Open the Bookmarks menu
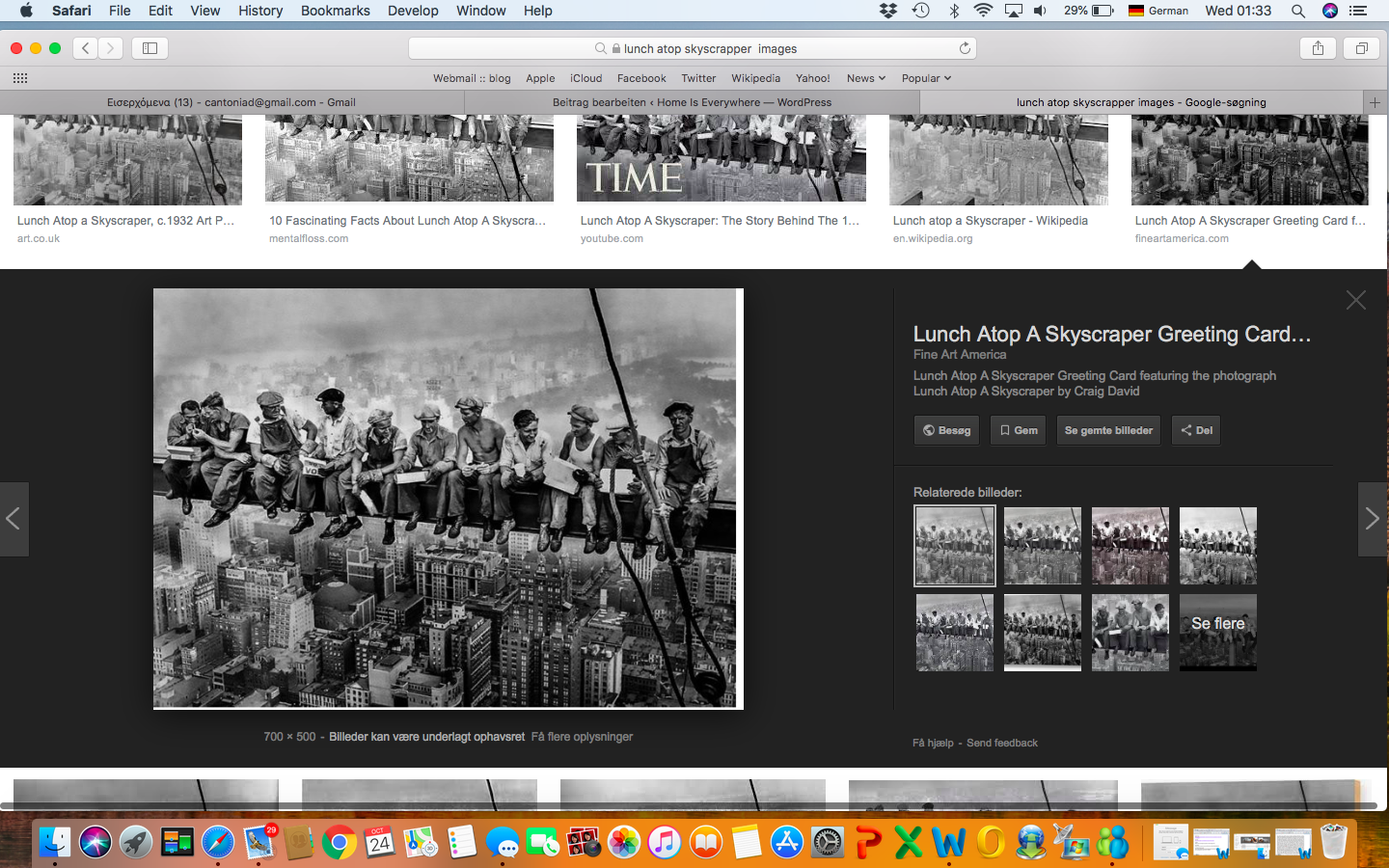The image size is (1389, 868). point(335,11)
